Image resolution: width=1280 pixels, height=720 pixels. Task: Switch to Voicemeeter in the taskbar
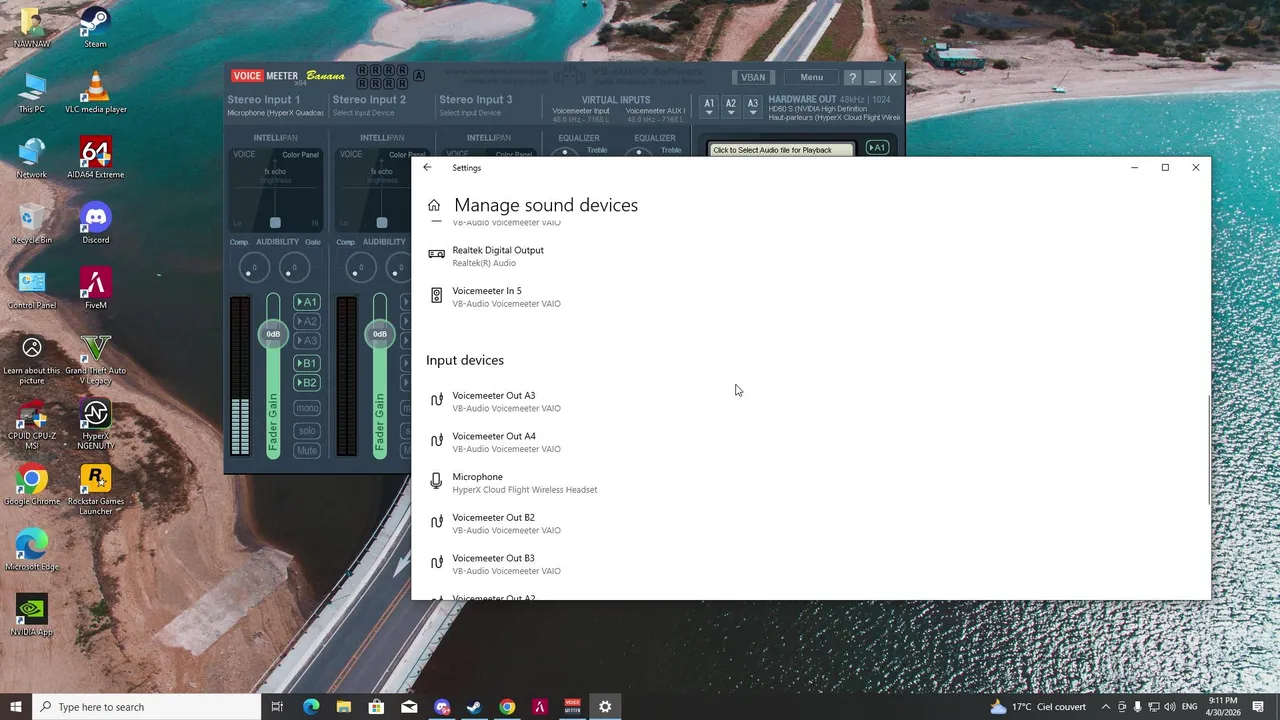tap(572, 707)
